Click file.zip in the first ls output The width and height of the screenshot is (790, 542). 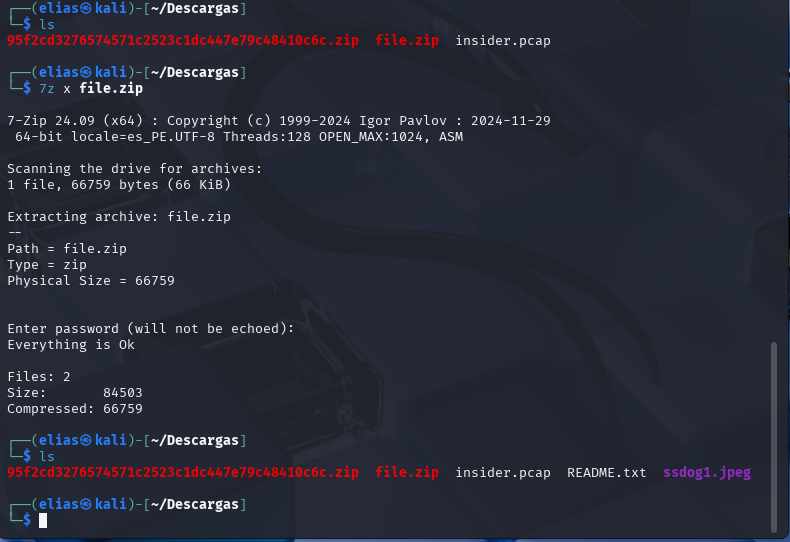tap(407, 41)
